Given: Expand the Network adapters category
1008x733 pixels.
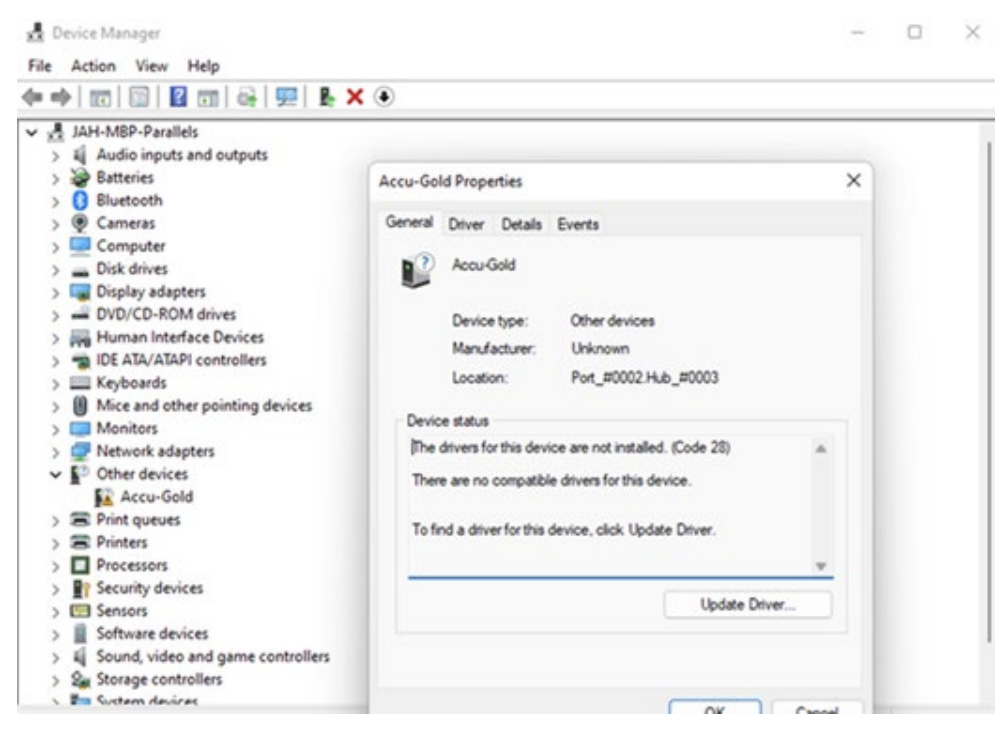Looking at the screenshot, I should (55, 452).
